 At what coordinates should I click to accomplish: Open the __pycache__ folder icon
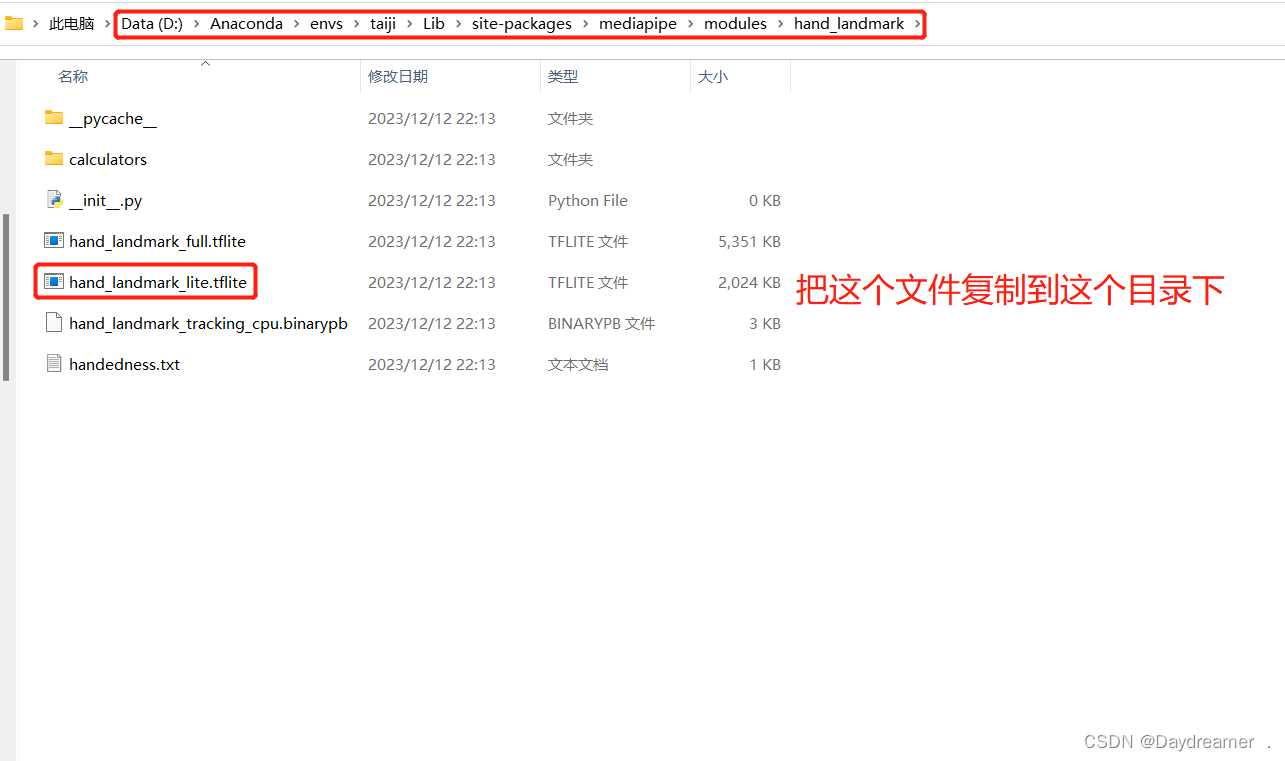tap(54, 118)
